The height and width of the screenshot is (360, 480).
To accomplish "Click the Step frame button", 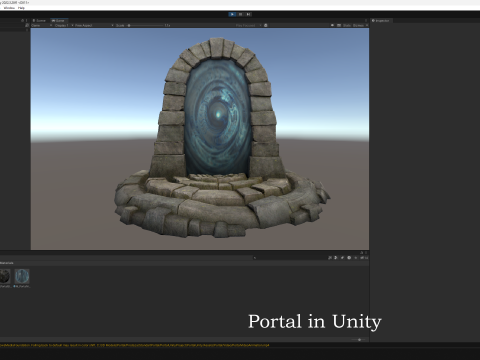I will (x=248, y=14).
